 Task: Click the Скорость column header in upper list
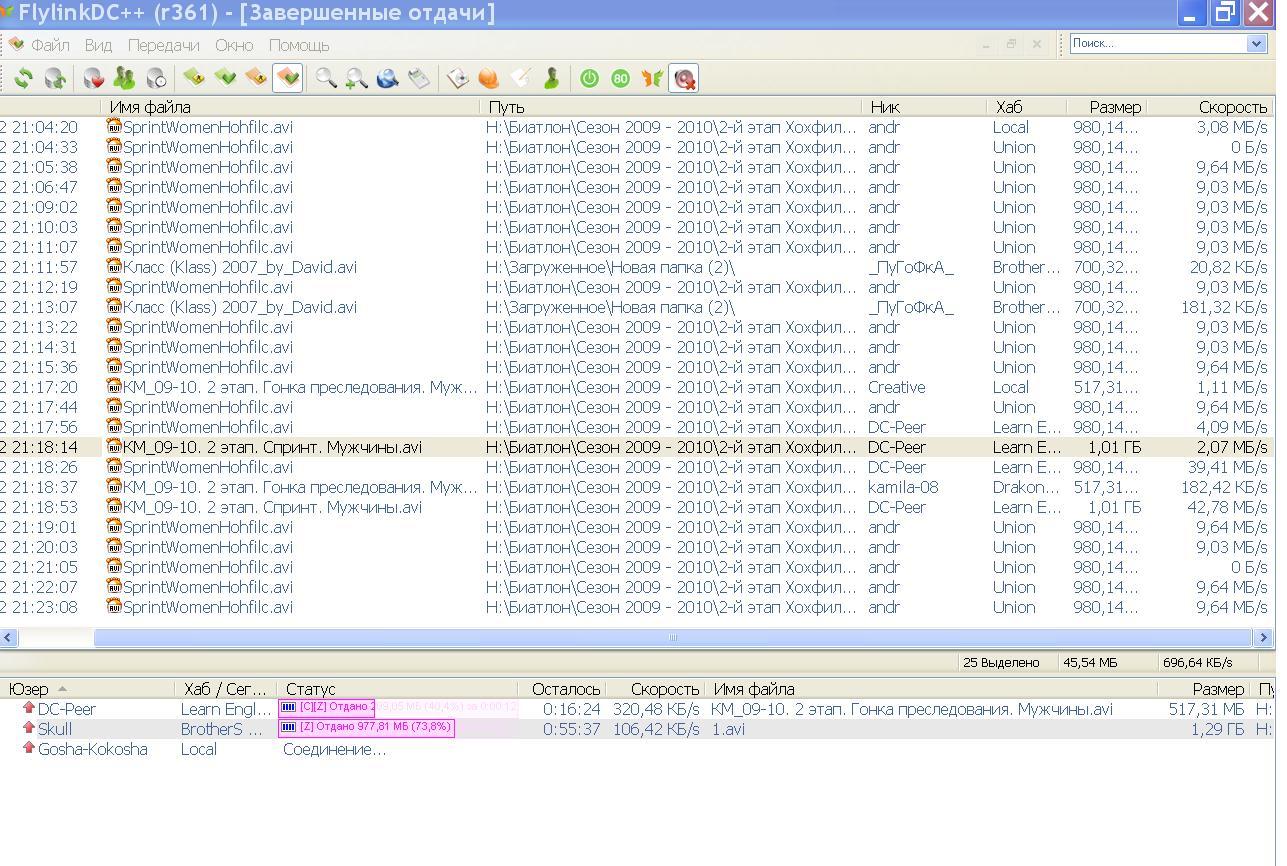[1231, 107]
